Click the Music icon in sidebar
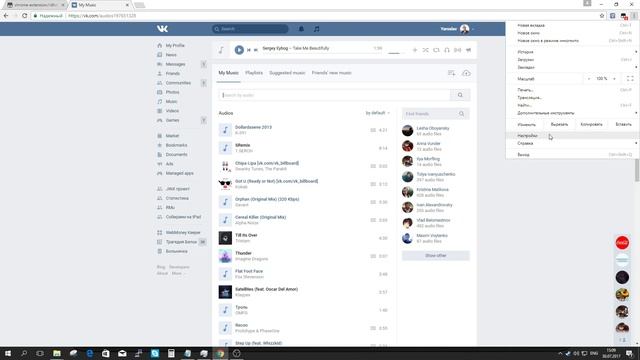This screenshot has height=360, width=640. [160, 101]
